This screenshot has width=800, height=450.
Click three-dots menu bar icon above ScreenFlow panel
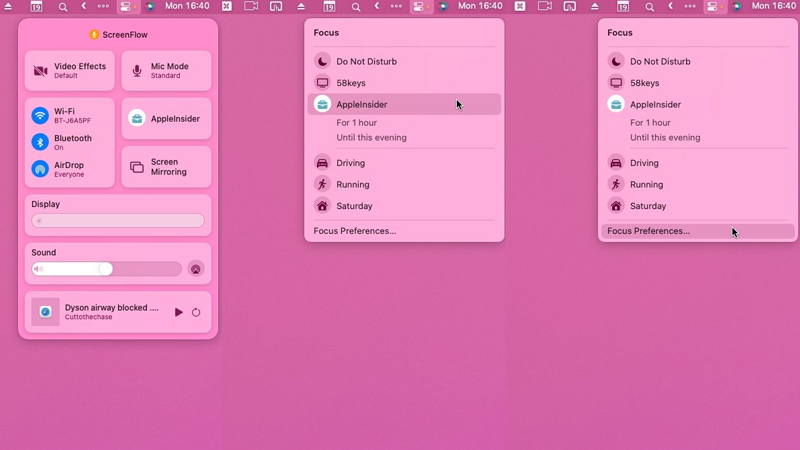click(x=103, y=6)
